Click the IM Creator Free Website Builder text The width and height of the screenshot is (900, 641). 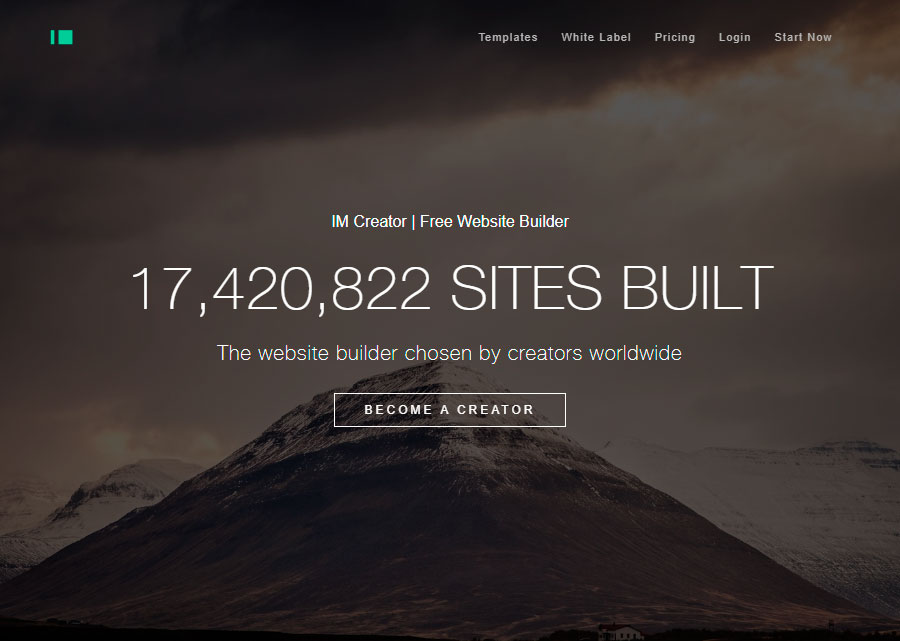point(450,222)
